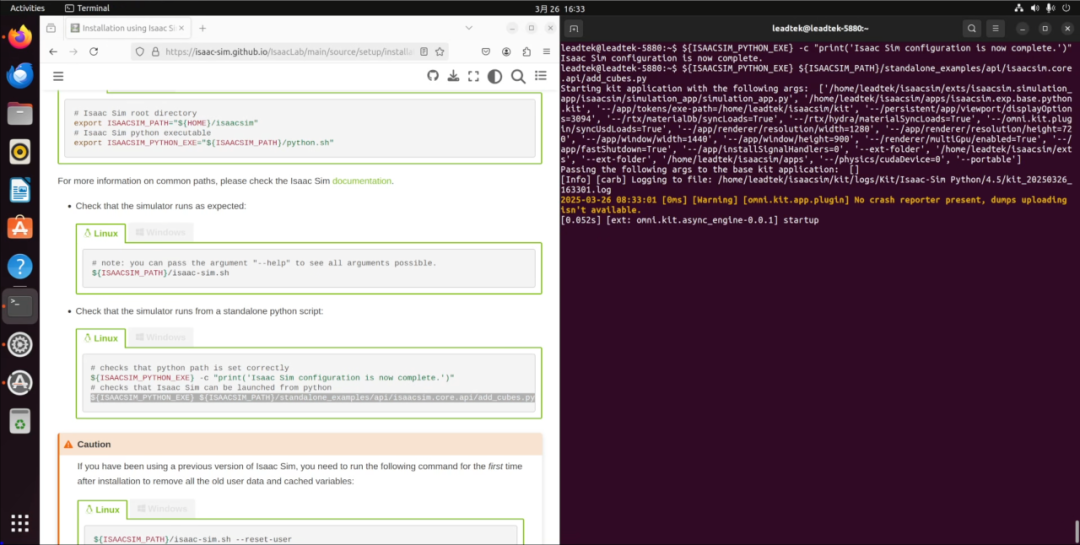
Task: Open the power system menu
Action: coord(1065,8)
